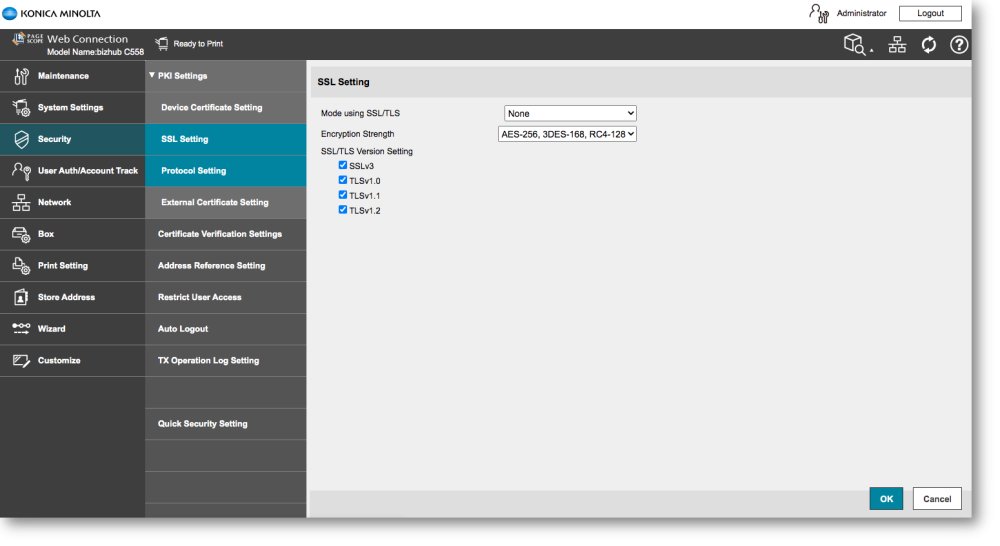This screenshot has width=1000, height=546.
Task: Click the PageScope Web Connection logo
Action: point(27,39)
